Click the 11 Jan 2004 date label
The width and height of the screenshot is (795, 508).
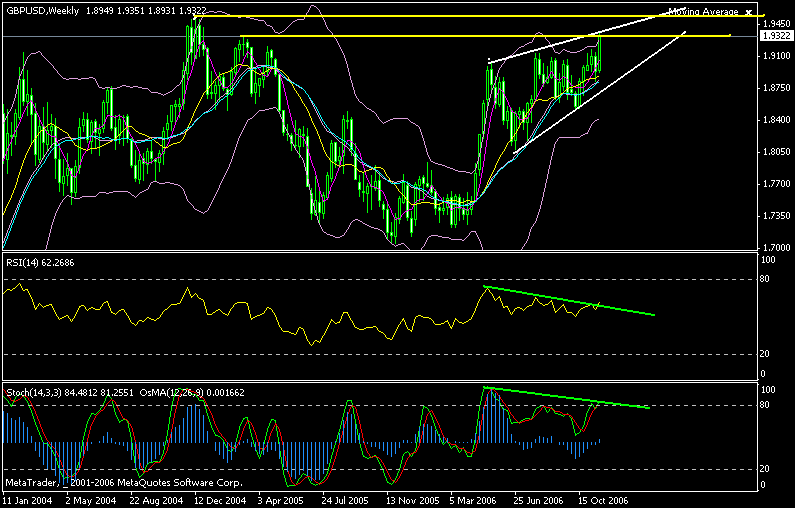point(28,500)
